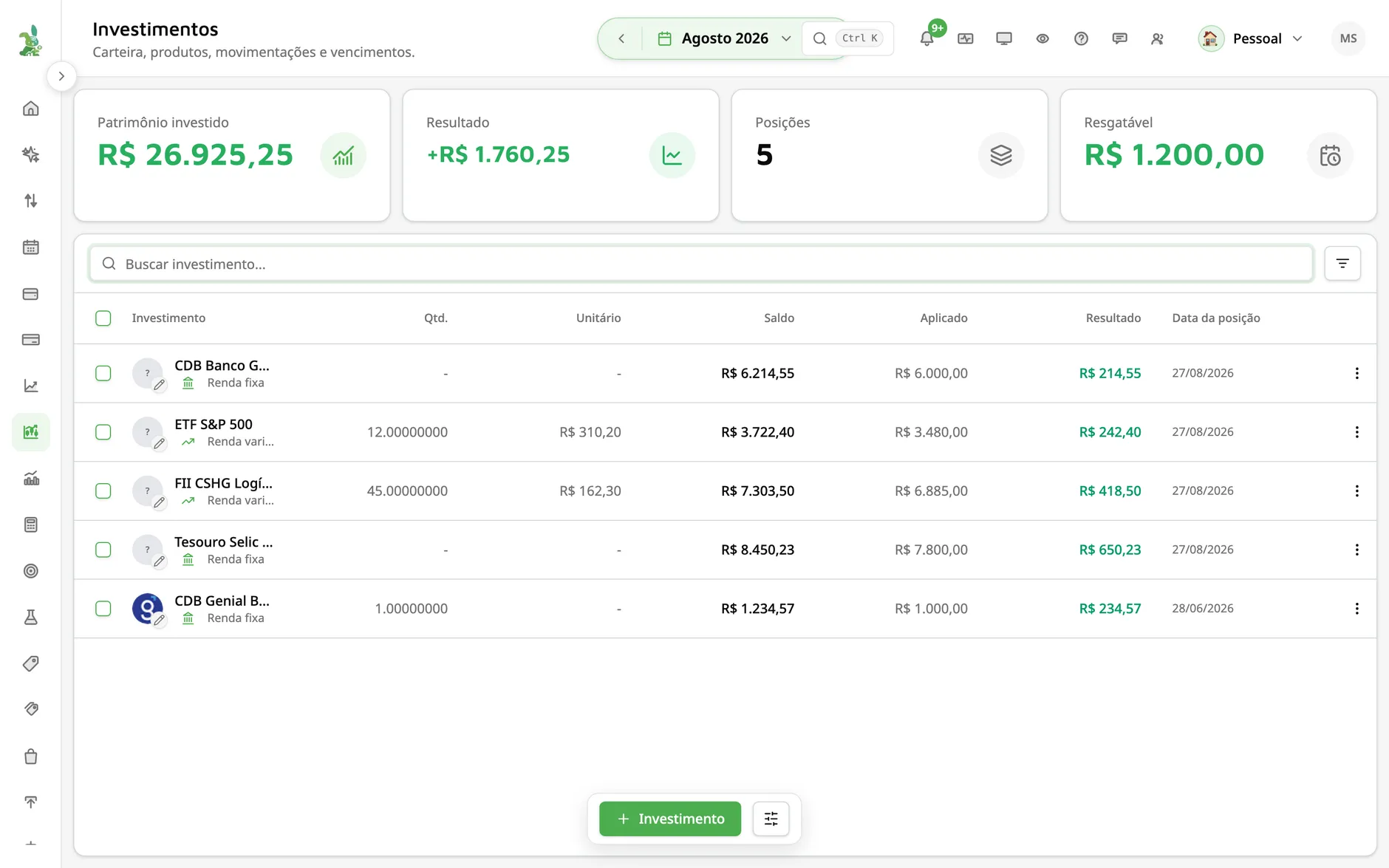The width and height of the screenshot is (1389, 868).
Task: Check the CDB Banco G... row checkbox
Action: click(x=103, y=373)
